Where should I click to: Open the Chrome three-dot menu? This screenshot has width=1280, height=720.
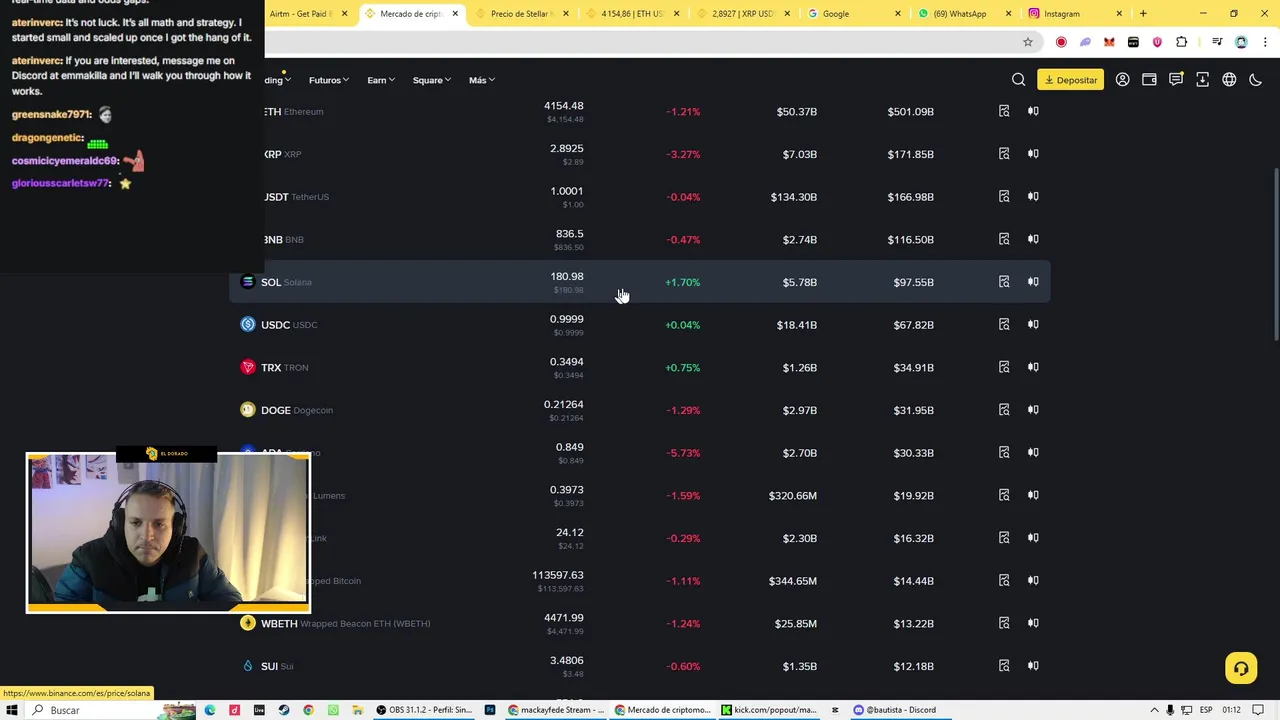click(1265, 42)
